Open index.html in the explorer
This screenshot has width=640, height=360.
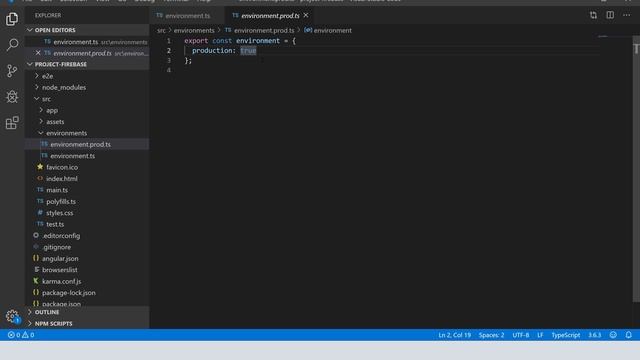pyautogui.click(x=87, y=178)
